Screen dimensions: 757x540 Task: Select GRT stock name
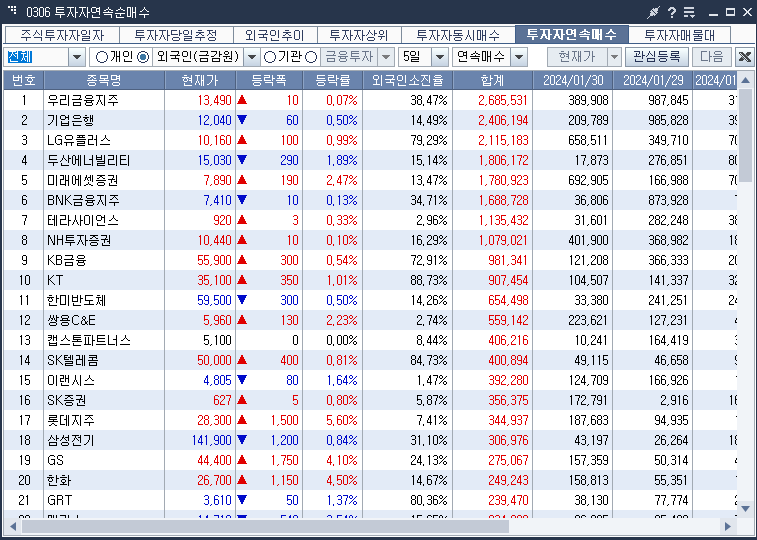59,500
